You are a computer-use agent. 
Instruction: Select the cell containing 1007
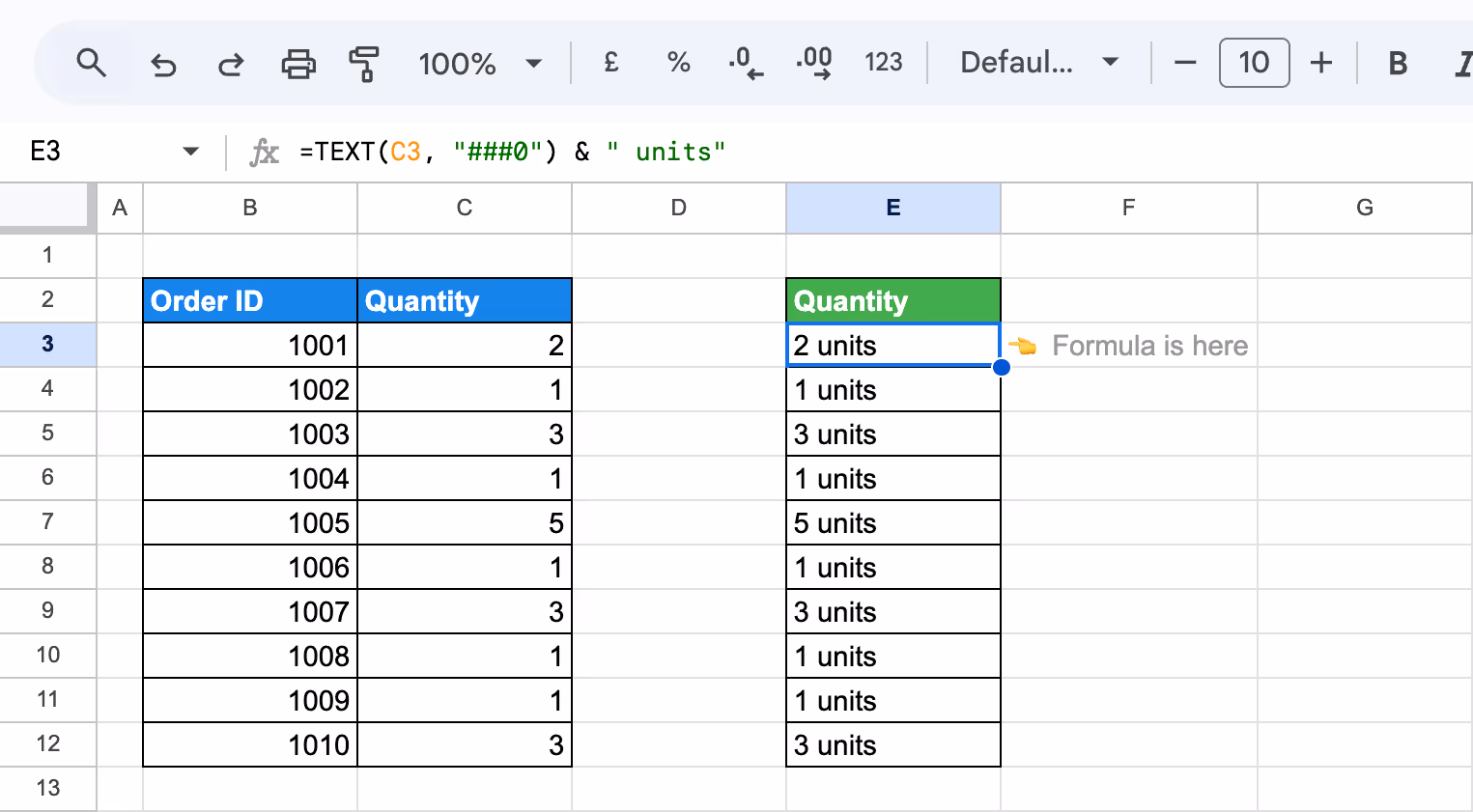(250, 611)
